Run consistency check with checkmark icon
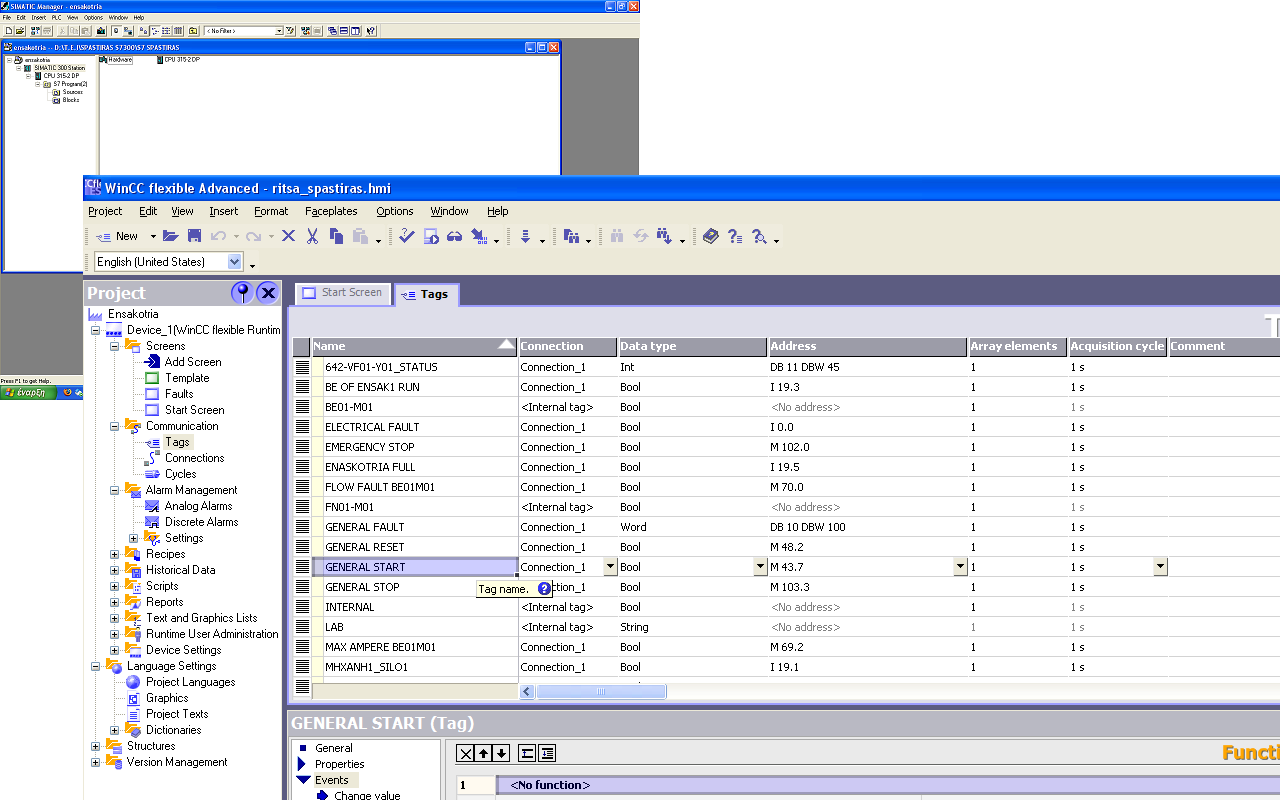The image size is (1280, 800). tap(406, 236)
